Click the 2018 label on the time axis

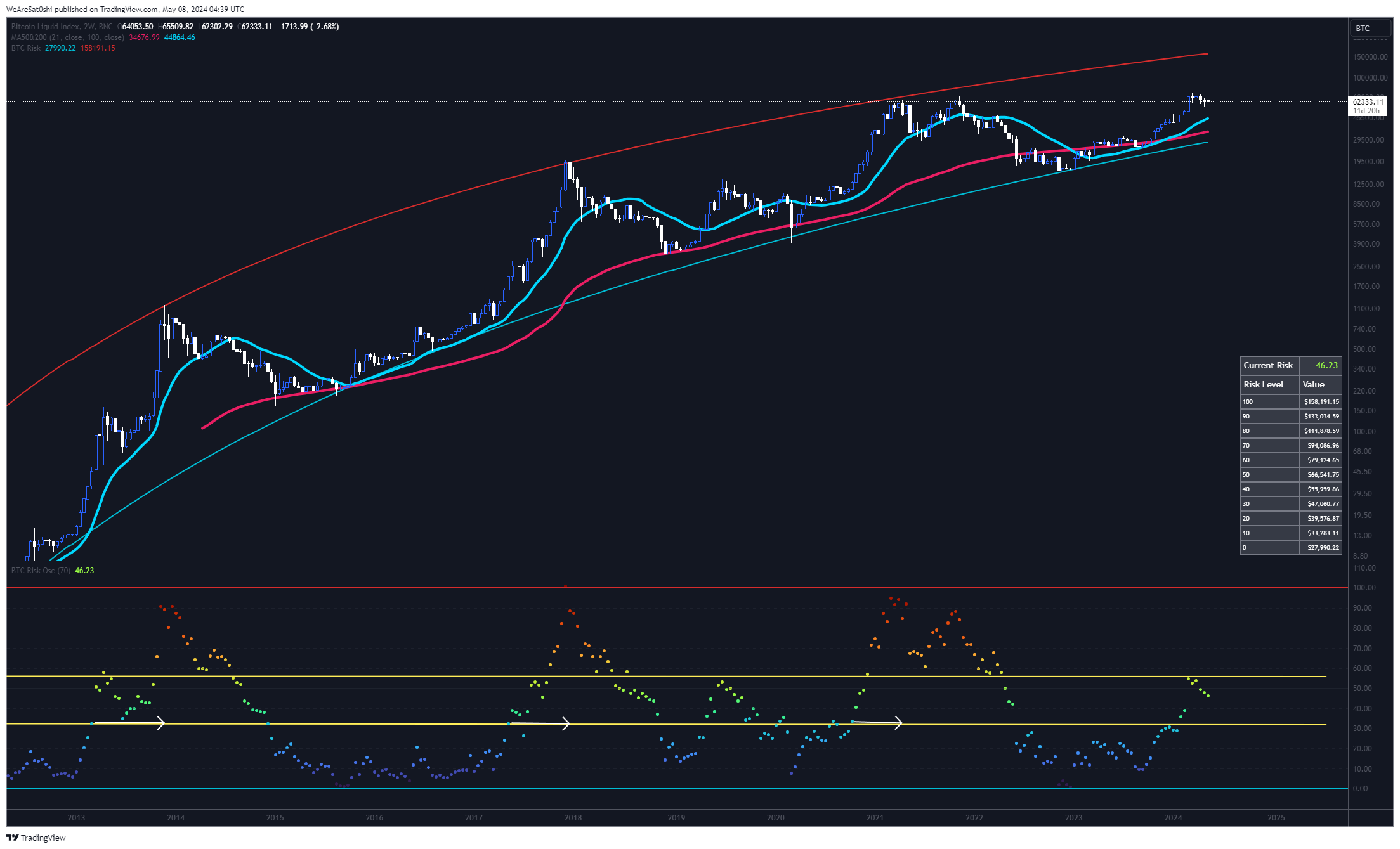pos(573,818)
